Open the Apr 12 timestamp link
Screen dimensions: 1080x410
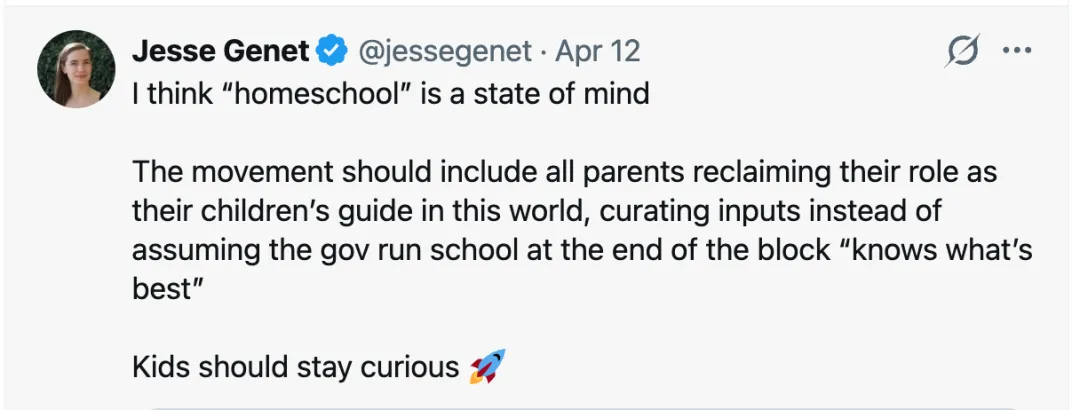point(598,50)
